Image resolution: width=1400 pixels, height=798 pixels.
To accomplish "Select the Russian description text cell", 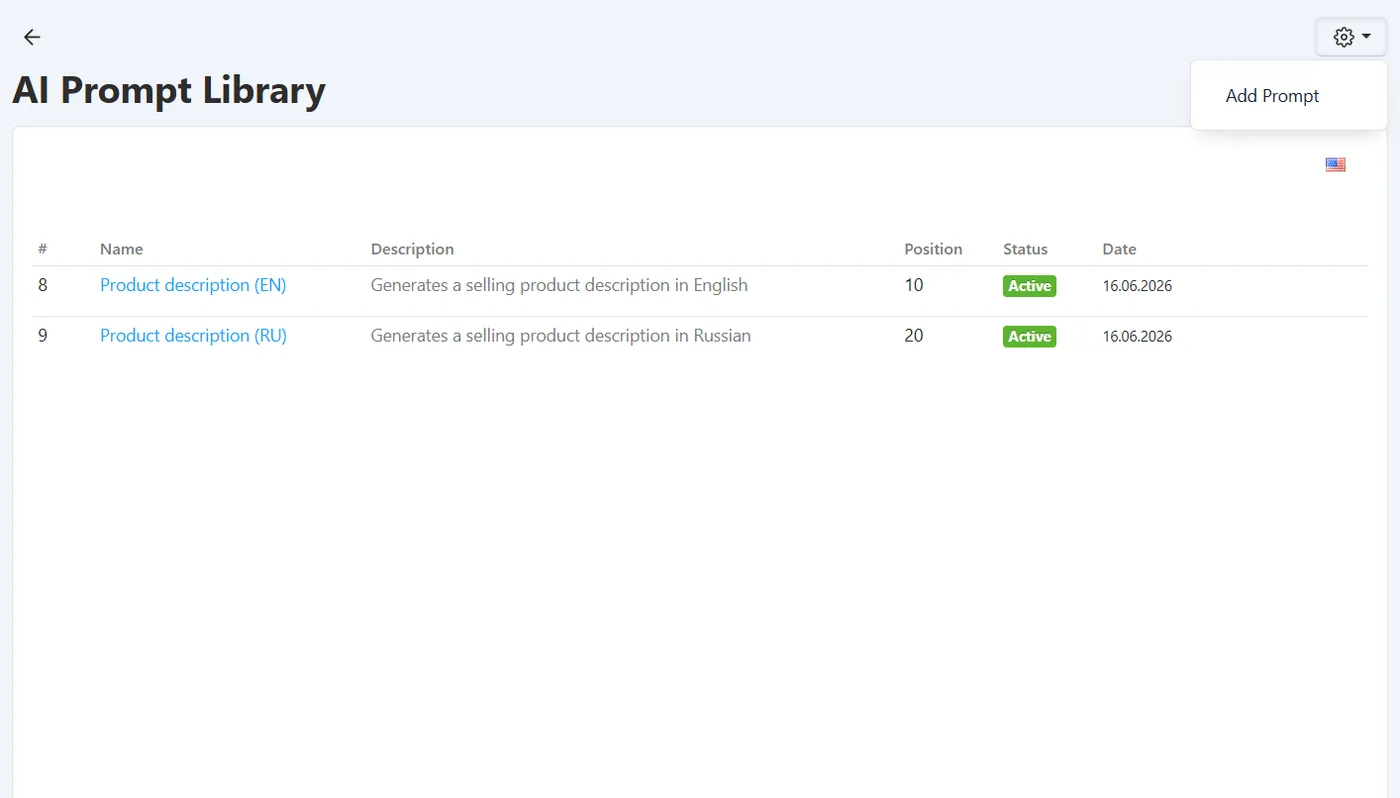I will (561, 336).
